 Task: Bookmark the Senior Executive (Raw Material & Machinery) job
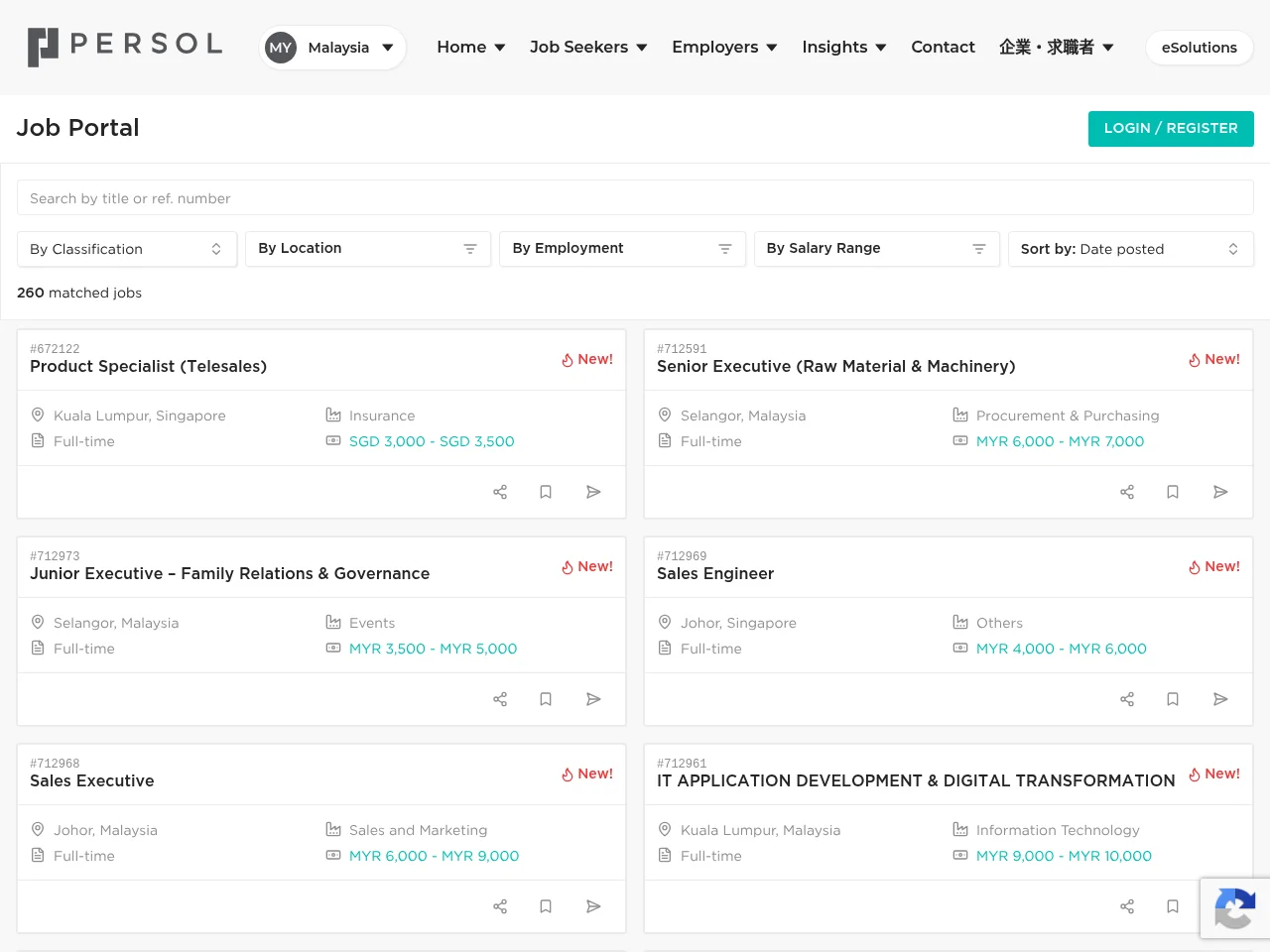point(1173,492)
